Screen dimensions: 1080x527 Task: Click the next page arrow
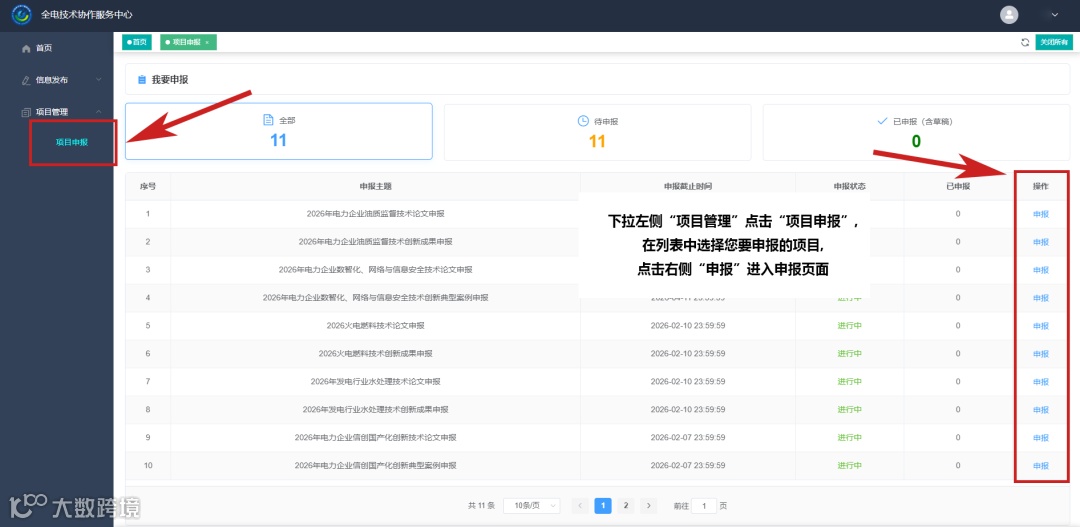(648, 506)
